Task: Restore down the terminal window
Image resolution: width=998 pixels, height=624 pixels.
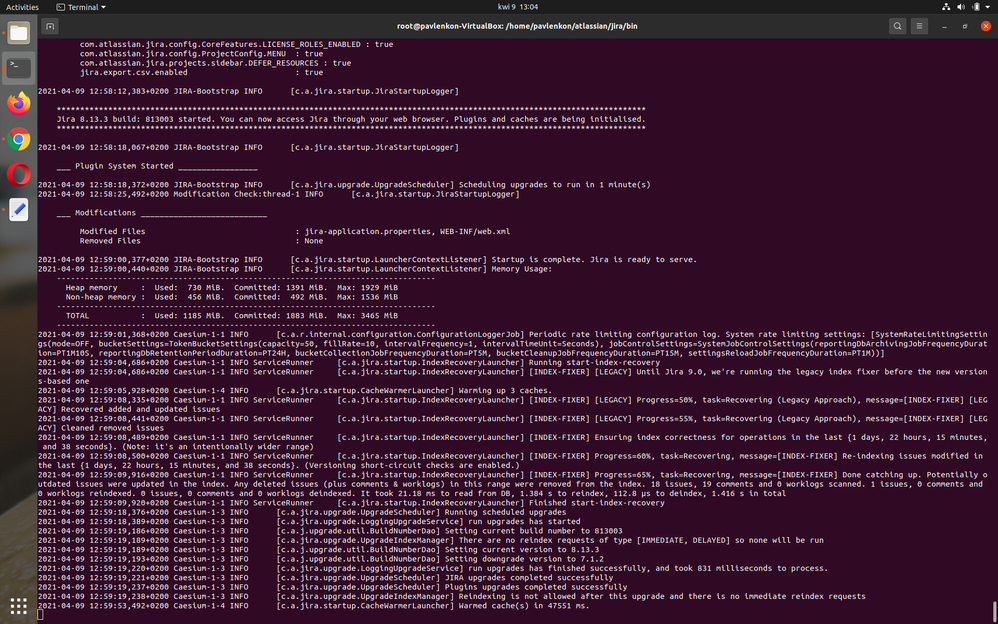Action: (x=966, y=26)
